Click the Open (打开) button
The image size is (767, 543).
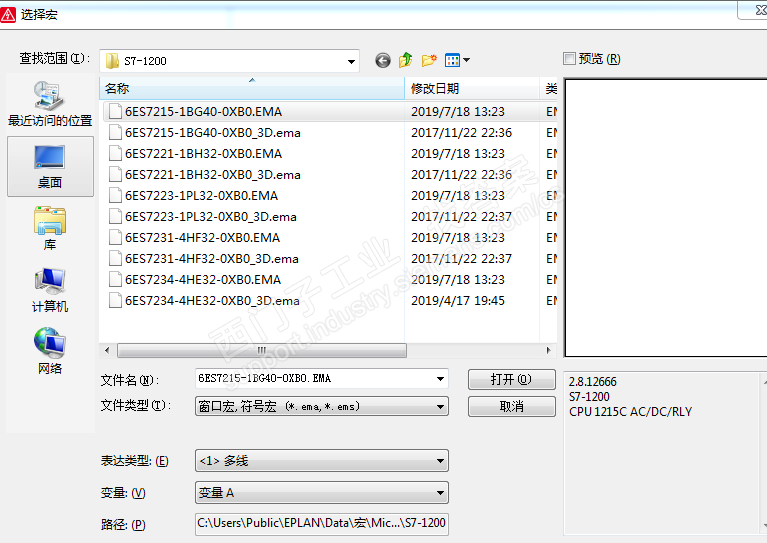point(512,380)
